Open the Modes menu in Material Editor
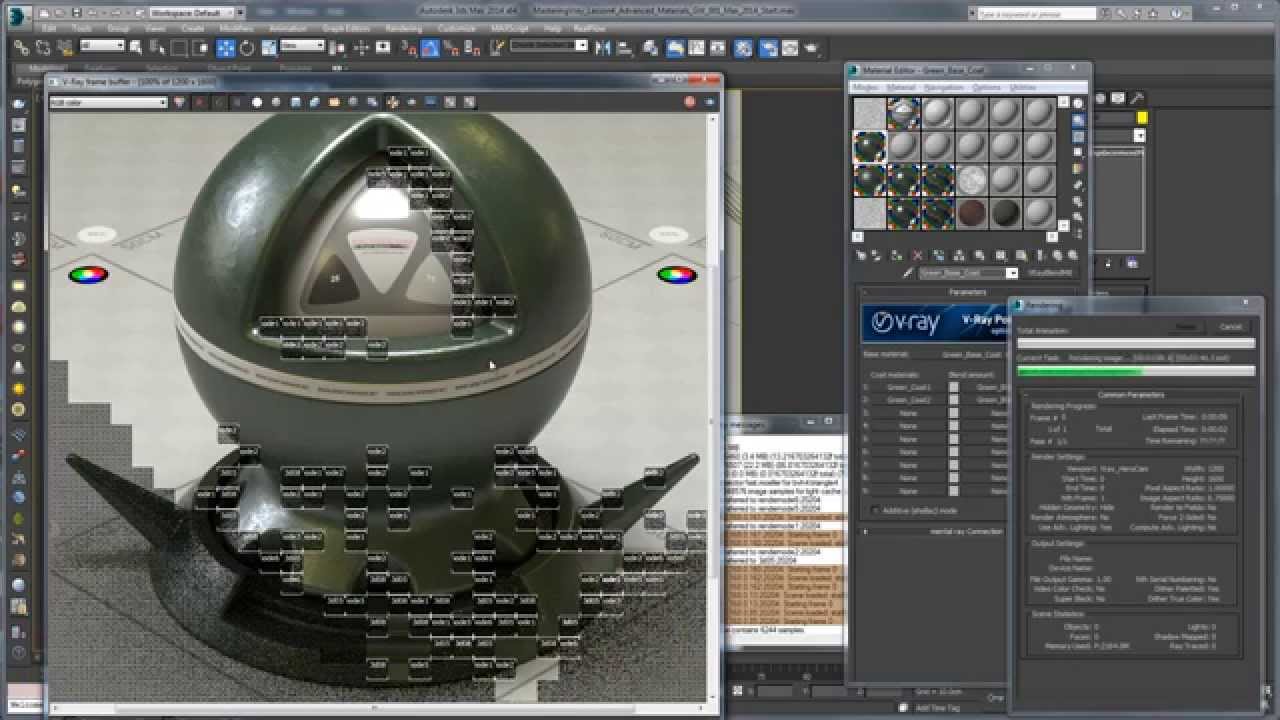The image size is (1280, 720). (x=862, y=88)
